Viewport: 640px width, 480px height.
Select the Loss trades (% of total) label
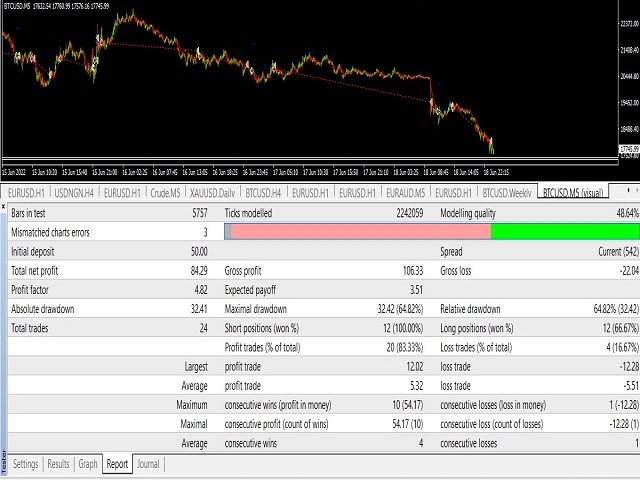(x=476, y=347)
